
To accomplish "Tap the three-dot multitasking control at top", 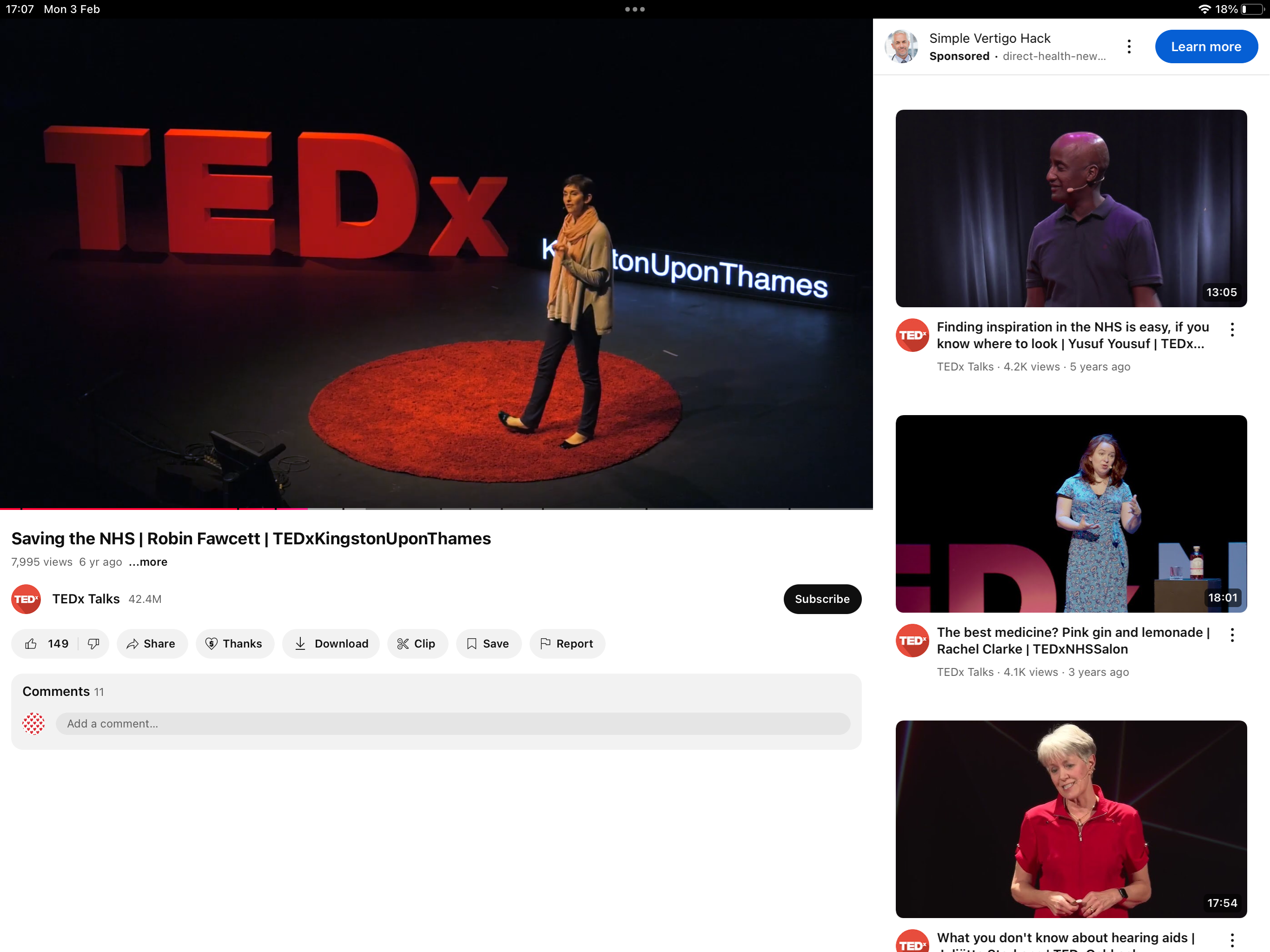I will click(635, 9).
